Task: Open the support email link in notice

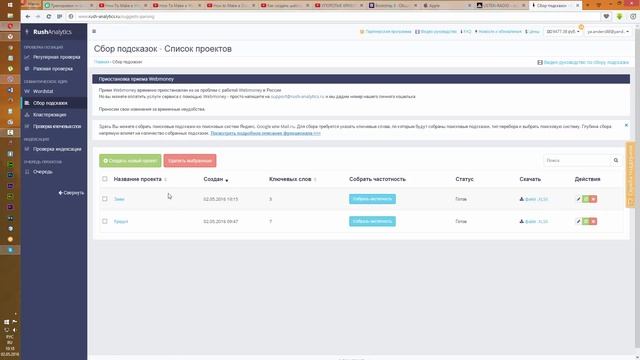Action: 298,97
